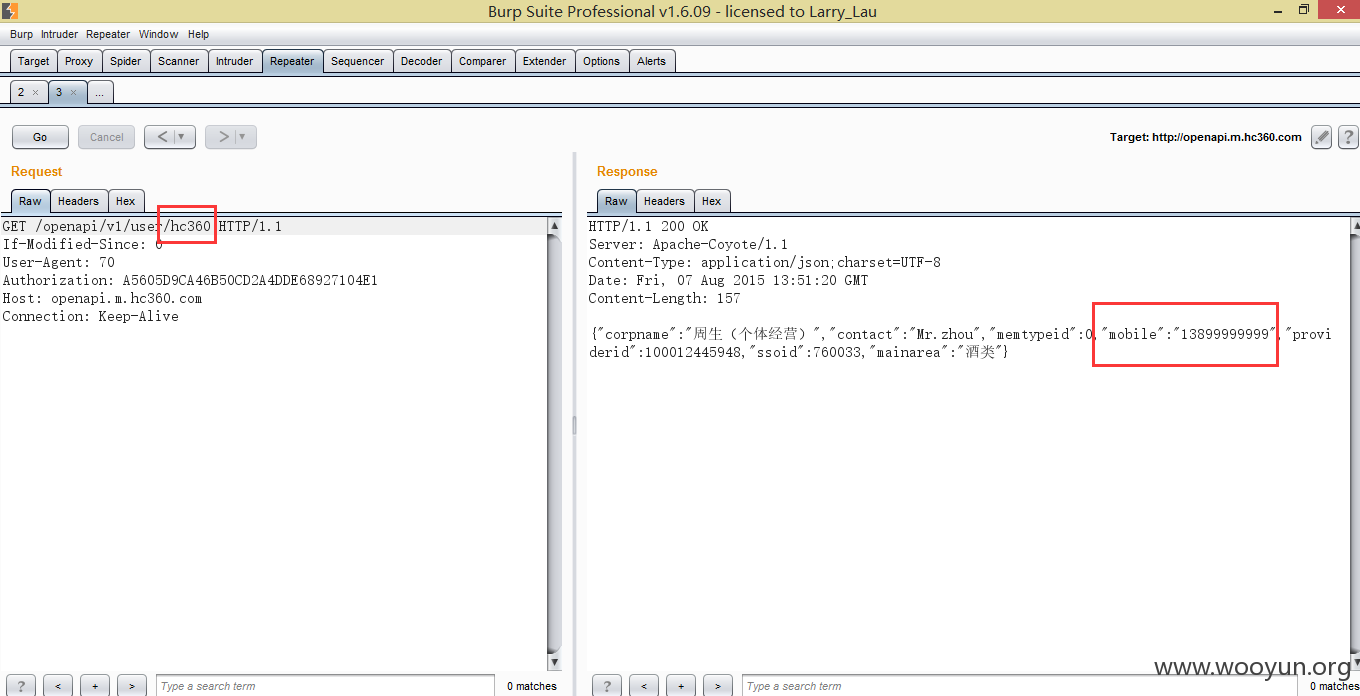Switch to the Sequencer tab
Image resolution: width=1360 pixels, height=696 pixels.
[358, 61]
